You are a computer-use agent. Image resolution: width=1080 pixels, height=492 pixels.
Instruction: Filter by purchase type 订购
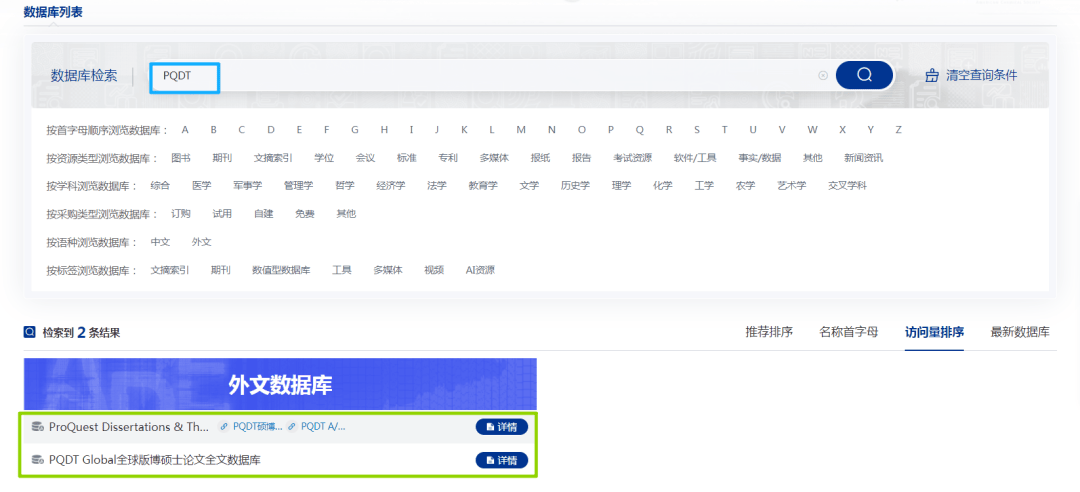tap(180, 214)
